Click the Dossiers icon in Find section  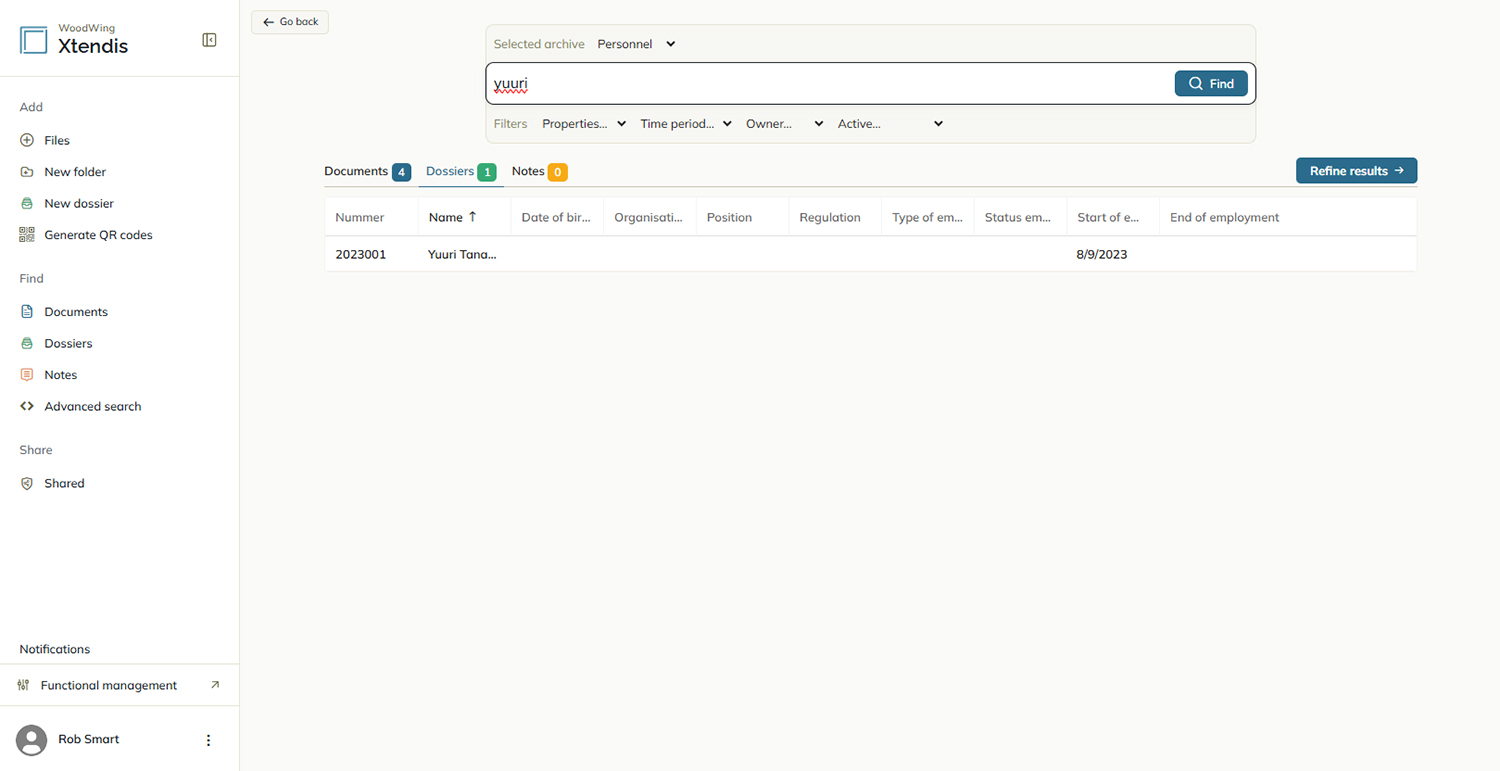point(27,343)
